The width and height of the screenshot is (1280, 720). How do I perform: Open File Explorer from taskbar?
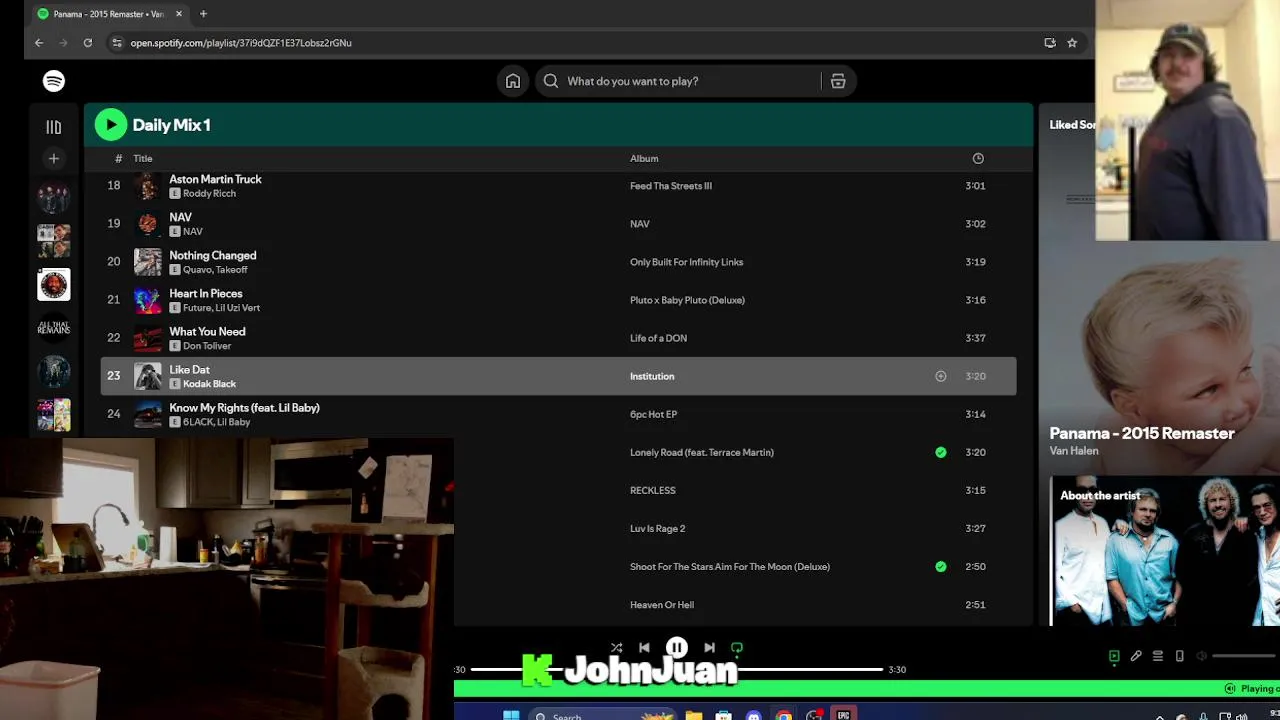(x=693, y=716)
